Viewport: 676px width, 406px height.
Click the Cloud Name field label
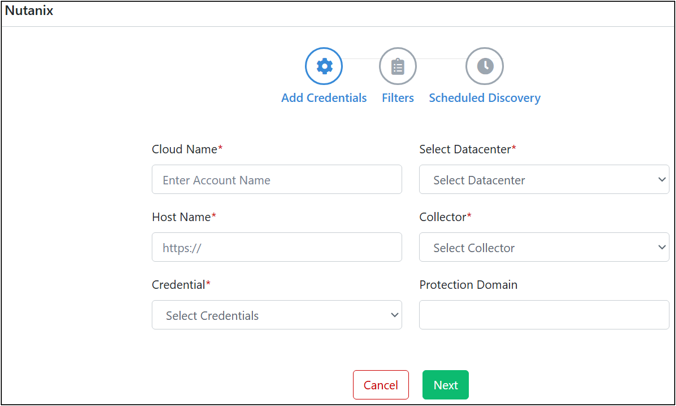(x=187, y=149)
